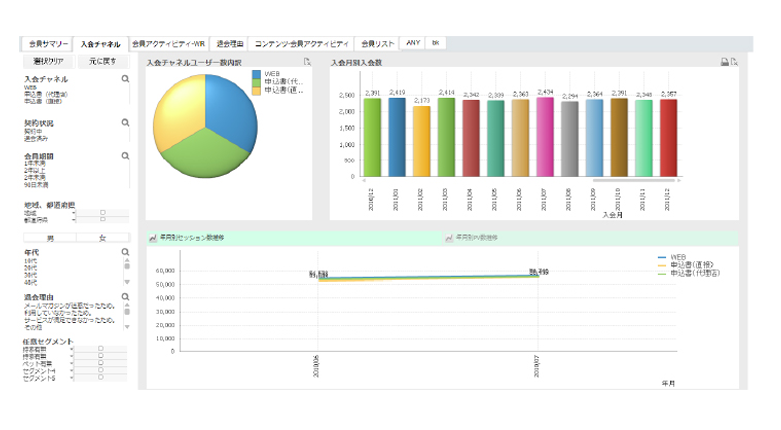The width and height of the screenshot is (781, 430).
Task: Click the 選択クリア button
Action: tap(48, 61)
